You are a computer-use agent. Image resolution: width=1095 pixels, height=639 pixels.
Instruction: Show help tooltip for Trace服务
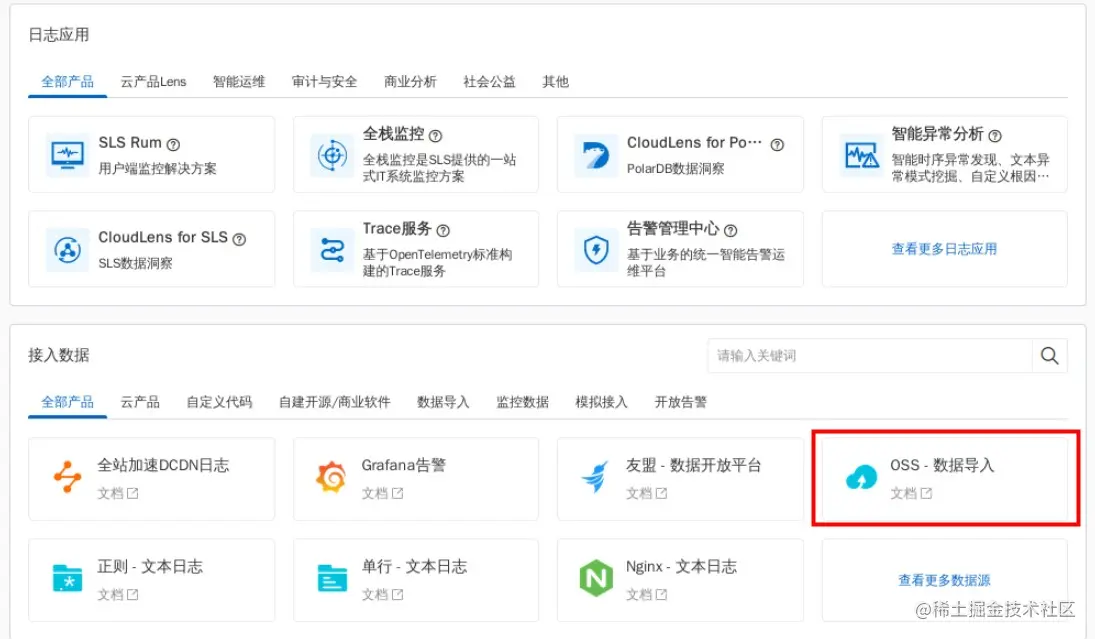[x=443, y=230]
